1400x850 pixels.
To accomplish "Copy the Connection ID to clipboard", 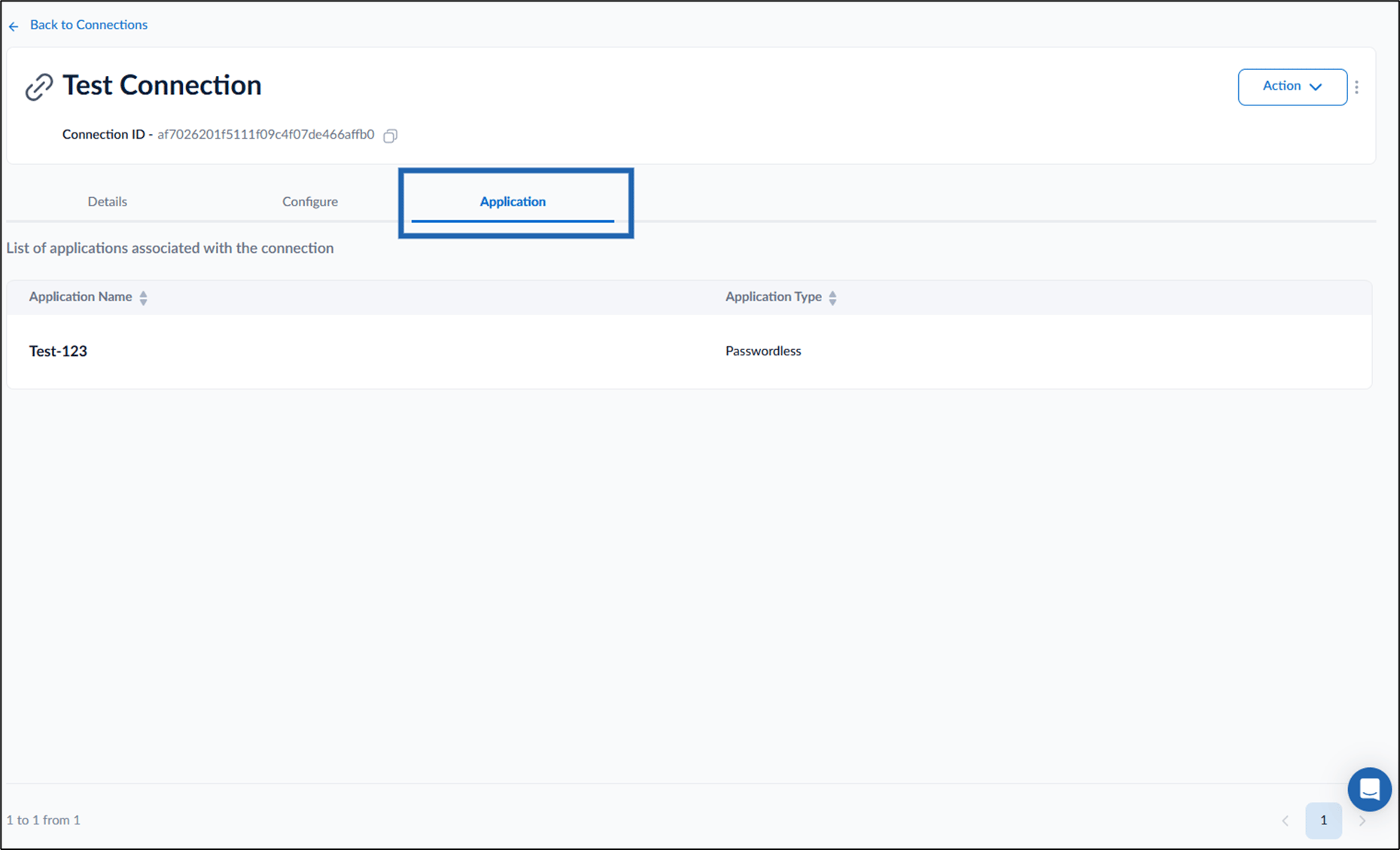I will tap(390, 136).
